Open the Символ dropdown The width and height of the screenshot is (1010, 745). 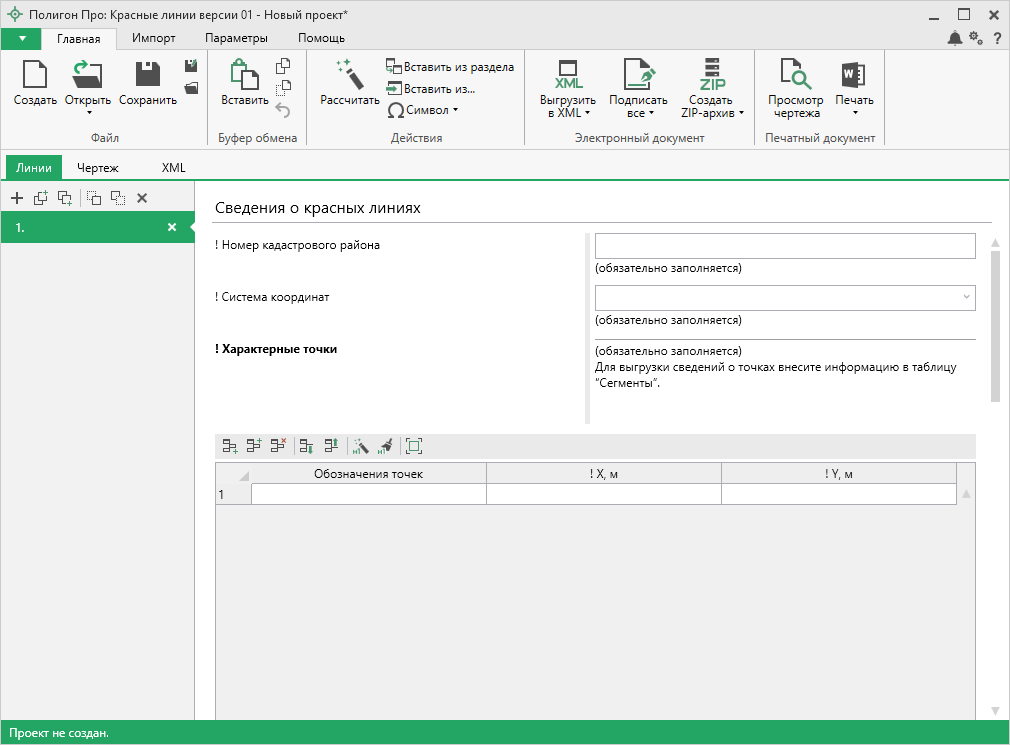click(423, 110)
